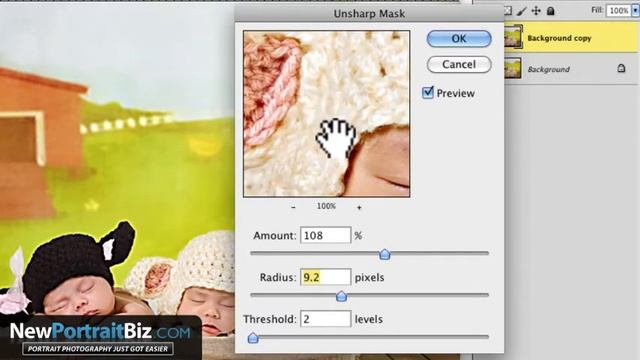
Task: Click the Radius pixels field
Action: [325, 277]
